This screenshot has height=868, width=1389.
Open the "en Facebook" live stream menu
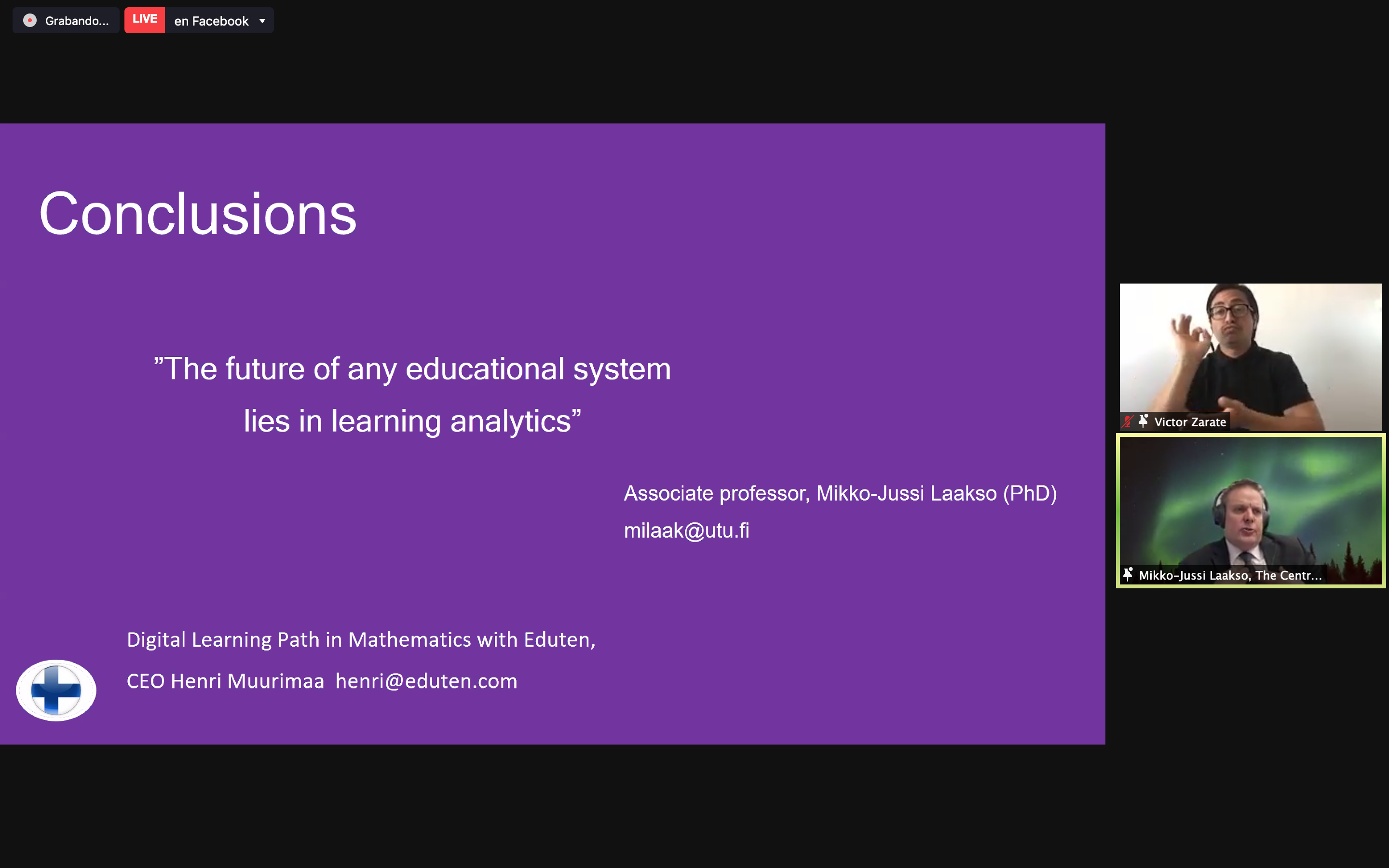pyautogui.click(x=211, y=21)
